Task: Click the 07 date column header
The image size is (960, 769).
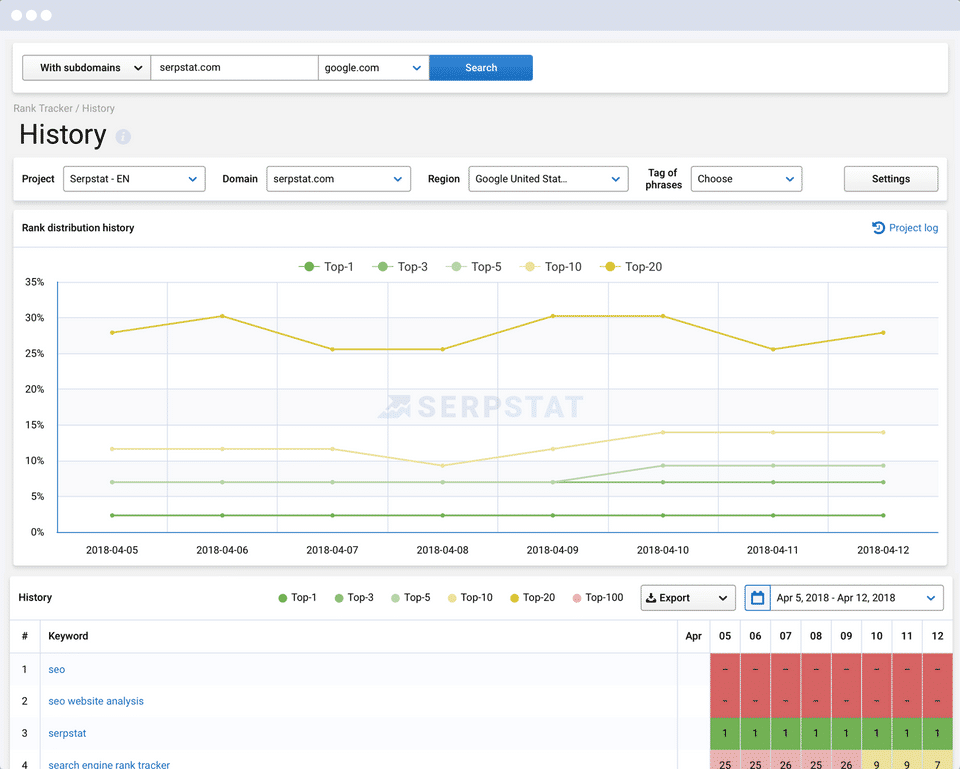Action: 786,636
